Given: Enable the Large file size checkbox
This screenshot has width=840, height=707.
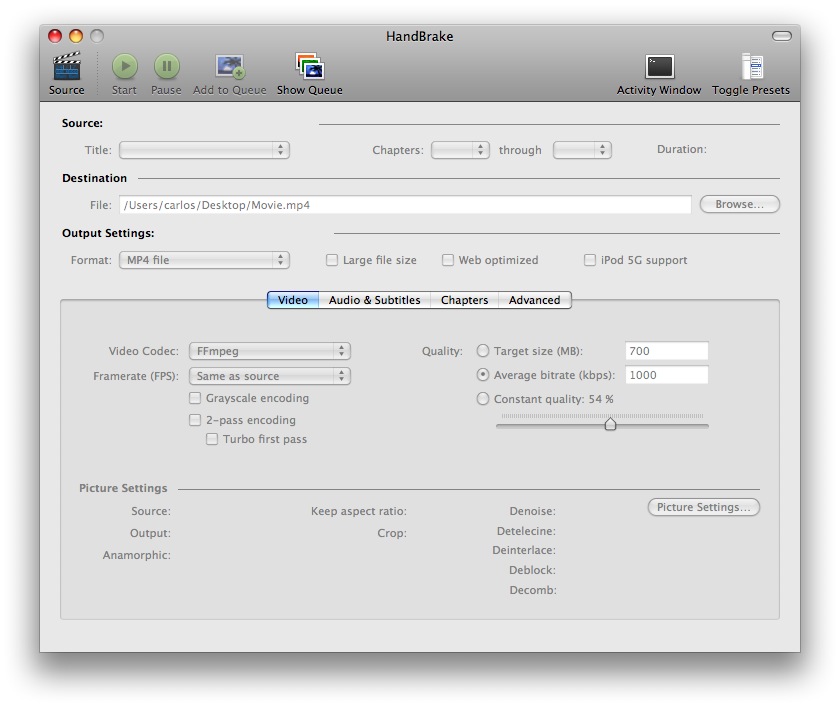Looking at the screenshot, I should coord(332,260).
